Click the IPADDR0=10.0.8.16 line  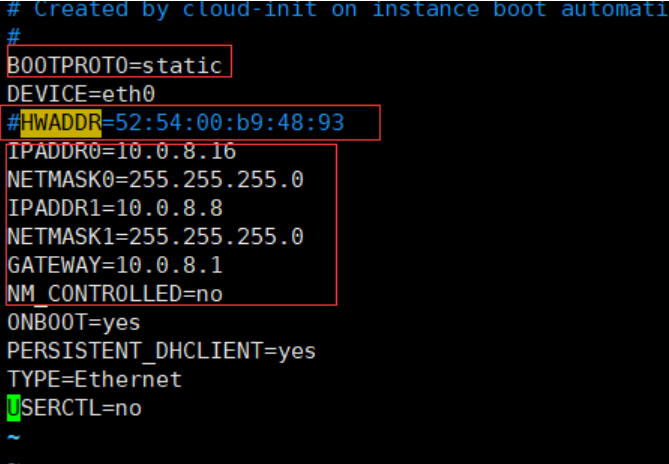(x=122, y=151)
